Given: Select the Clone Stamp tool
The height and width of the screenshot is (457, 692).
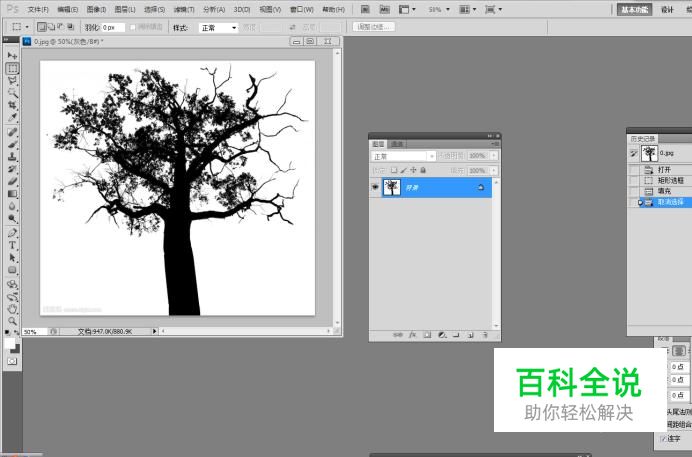Looking at the screenshot, I should (12, 157).
